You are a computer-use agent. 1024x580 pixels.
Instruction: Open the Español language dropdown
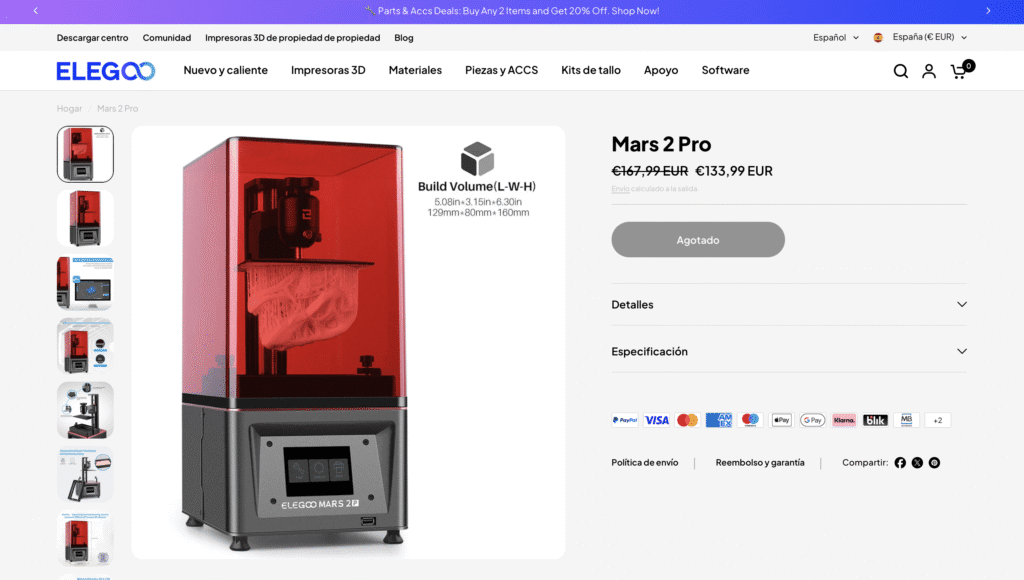coord(835,37)
